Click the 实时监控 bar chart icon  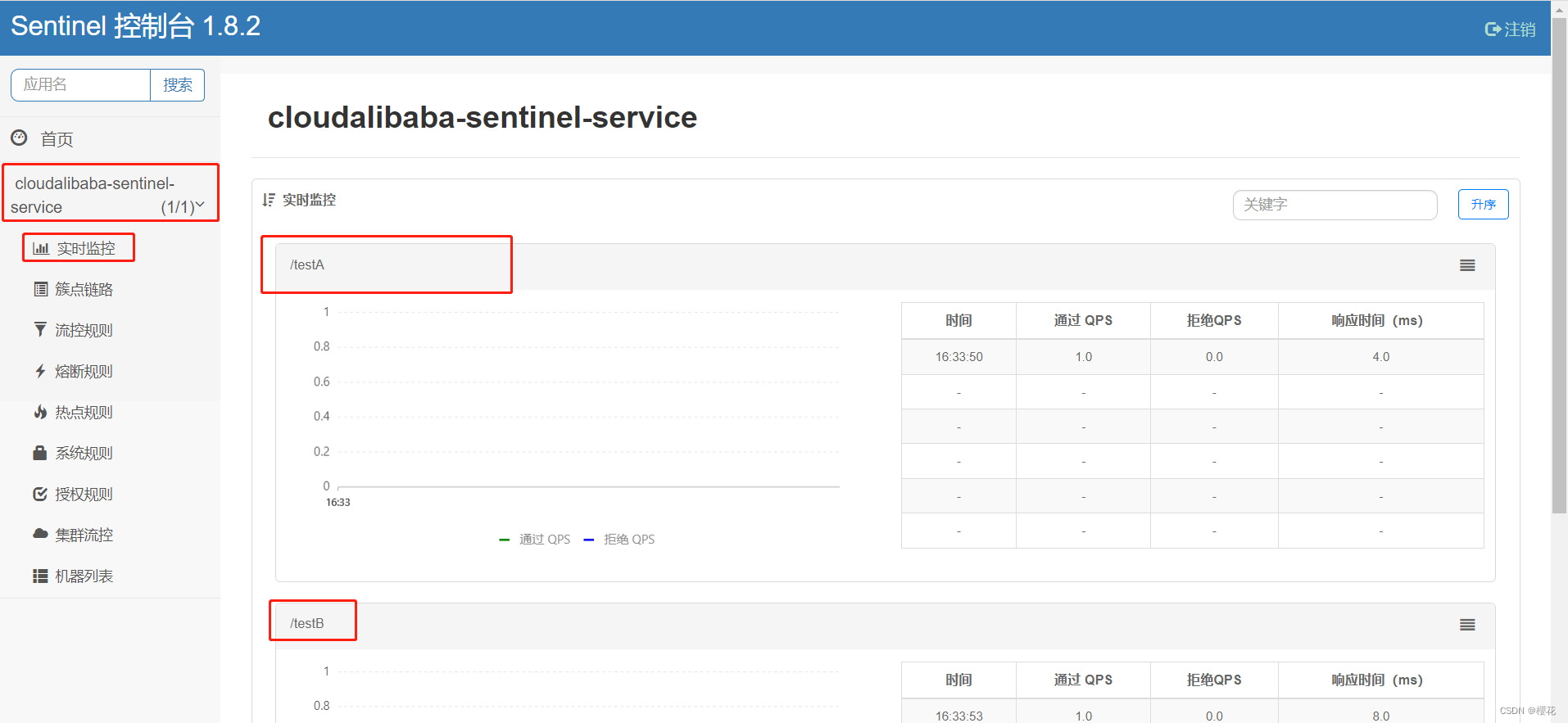[x=41, y=248]
